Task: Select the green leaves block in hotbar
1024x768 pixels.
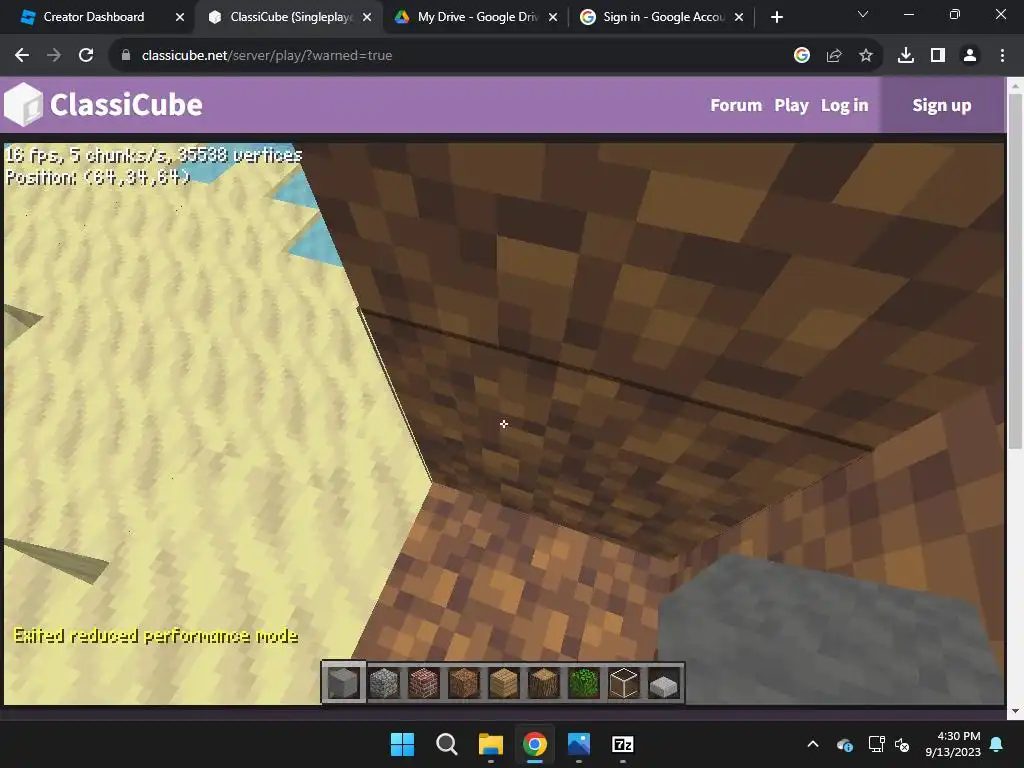Action: click(583, 684)
